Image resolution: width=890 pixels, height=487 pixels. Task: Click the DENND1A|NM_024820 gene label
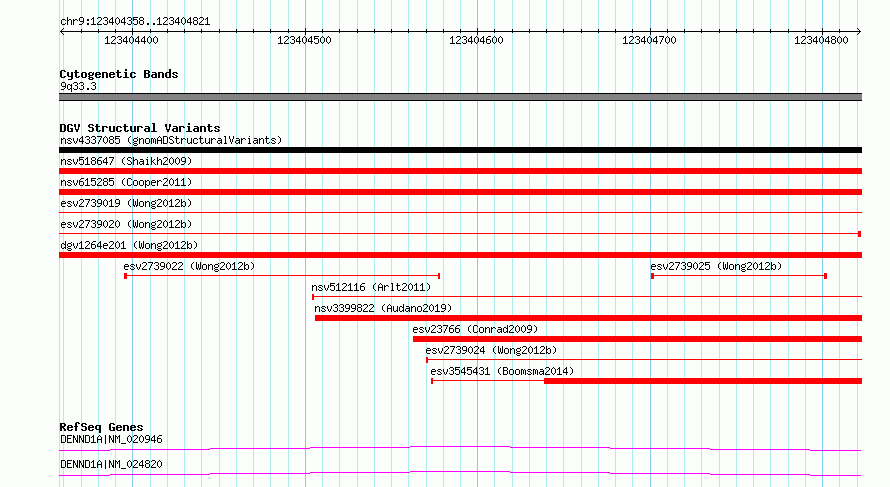coord(111,464)
